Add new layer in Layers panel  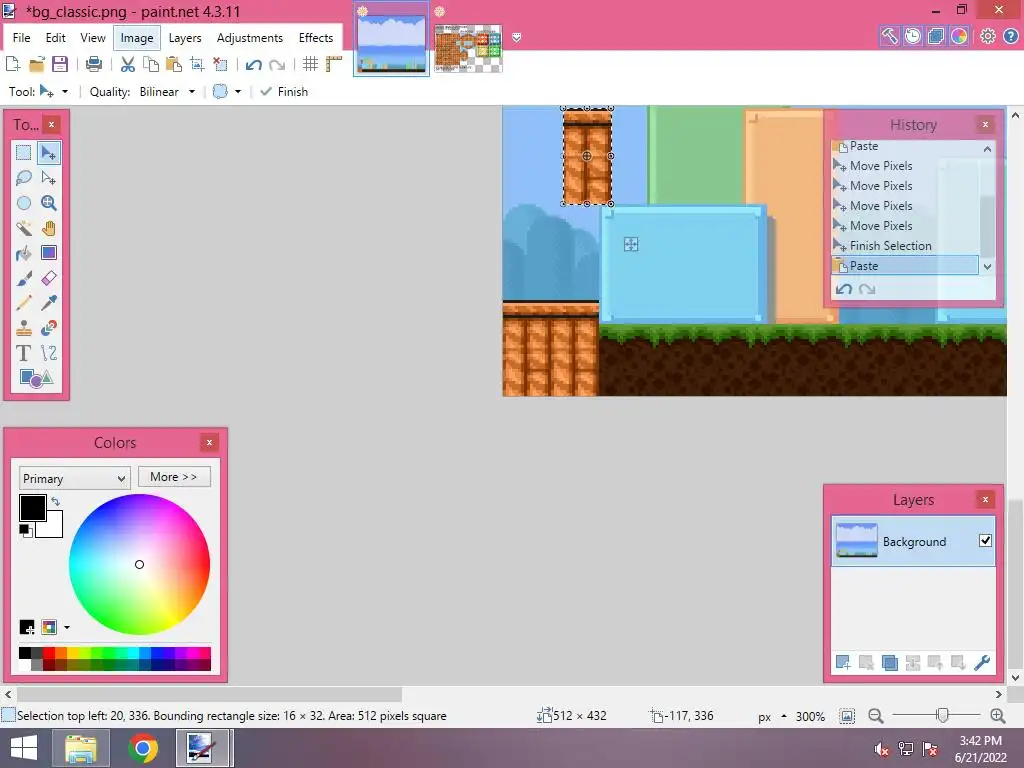[843, 663]
